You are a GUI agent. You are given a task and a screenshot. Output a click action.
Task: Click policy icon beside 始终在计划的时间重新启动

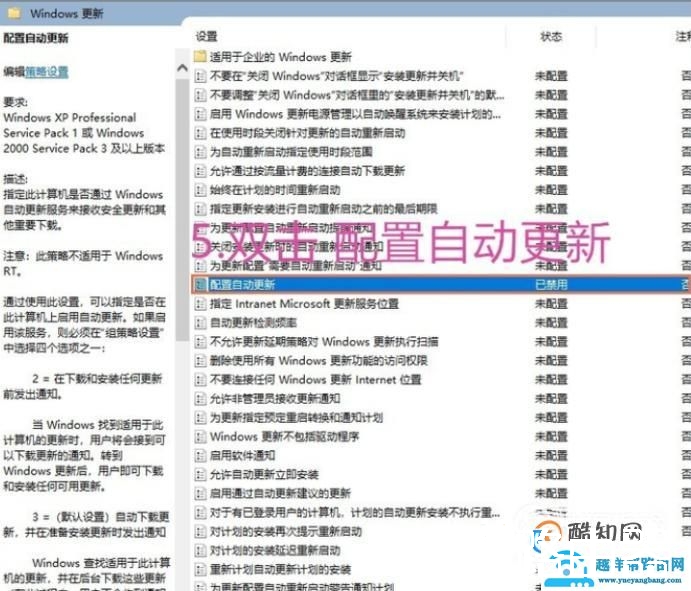click(x=200, y=190)
